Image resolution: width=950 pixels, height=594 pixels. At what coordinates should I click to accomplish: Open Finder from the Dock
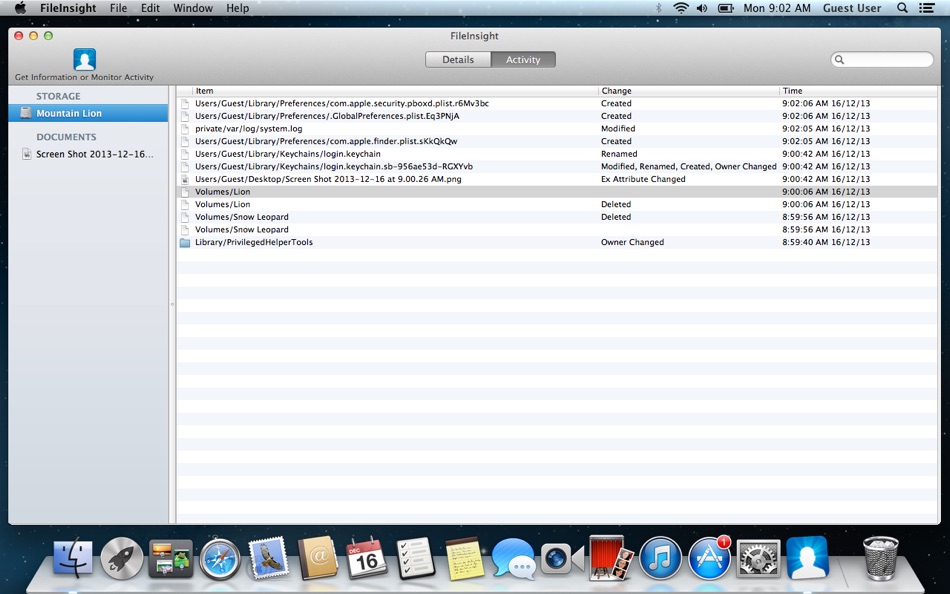pyautogui.click(x=73, y=558)
